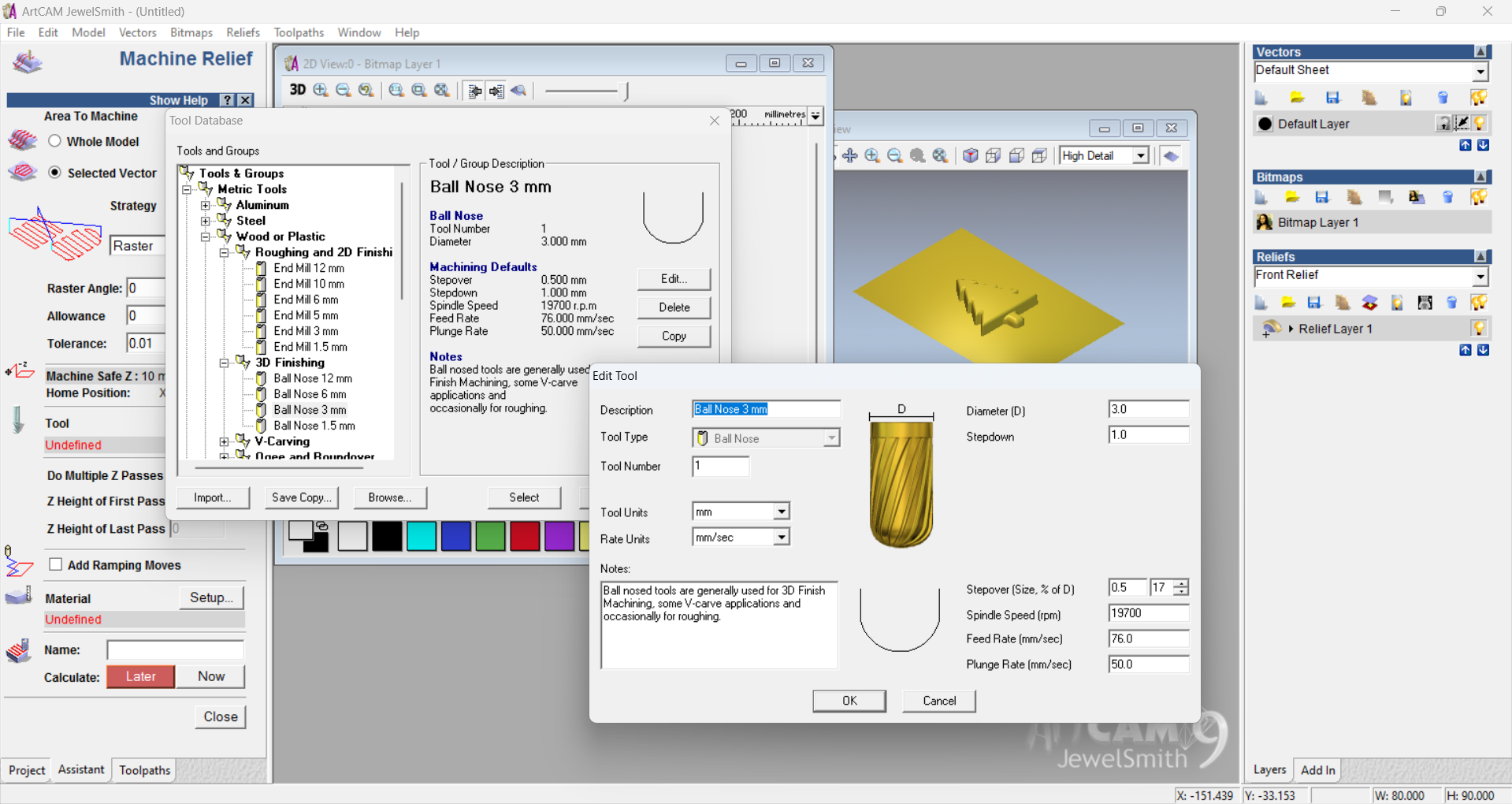This screenshot has height=804, width=1512.
Task: Open Default Sheet dropdown in Vectors
Action: click(x=1480, y=71)
